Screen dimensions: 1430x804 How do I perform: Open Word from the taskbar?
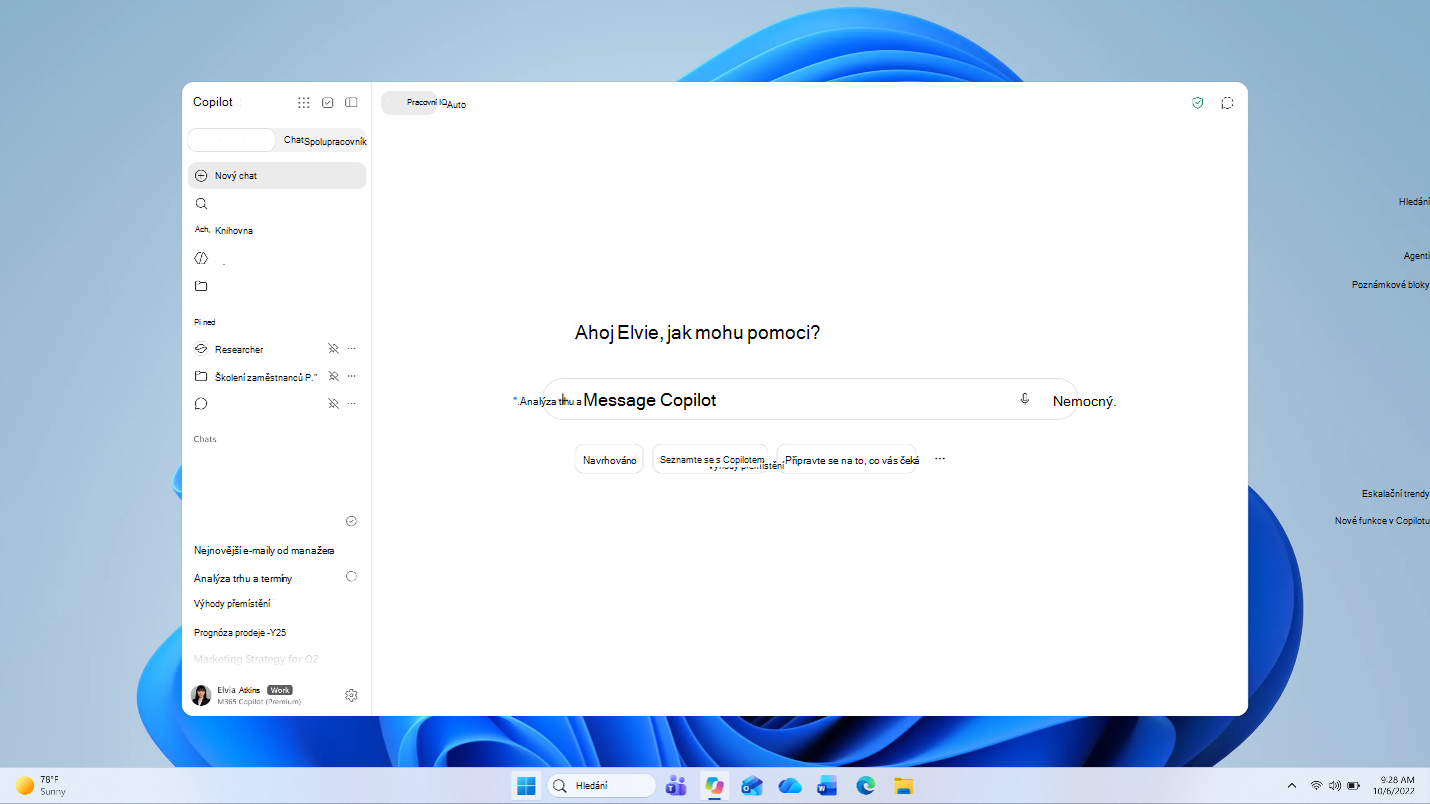point(827,786)
